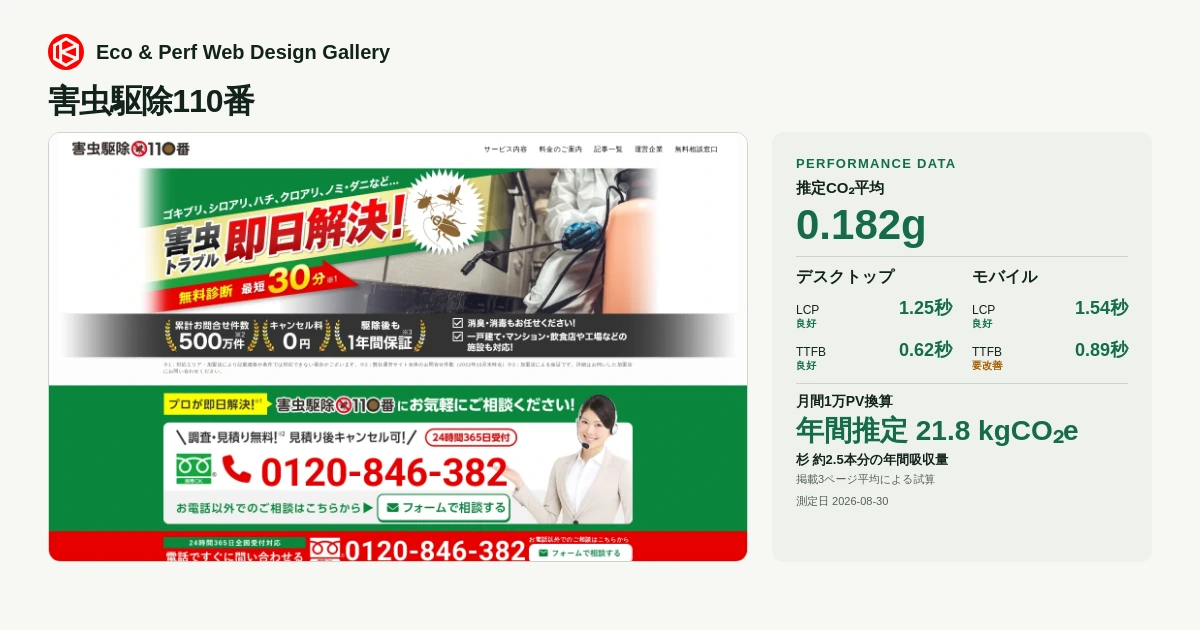
Task: Click the 杉 約2.5本分の年間吸収量 text
Action: click(872, 460)
